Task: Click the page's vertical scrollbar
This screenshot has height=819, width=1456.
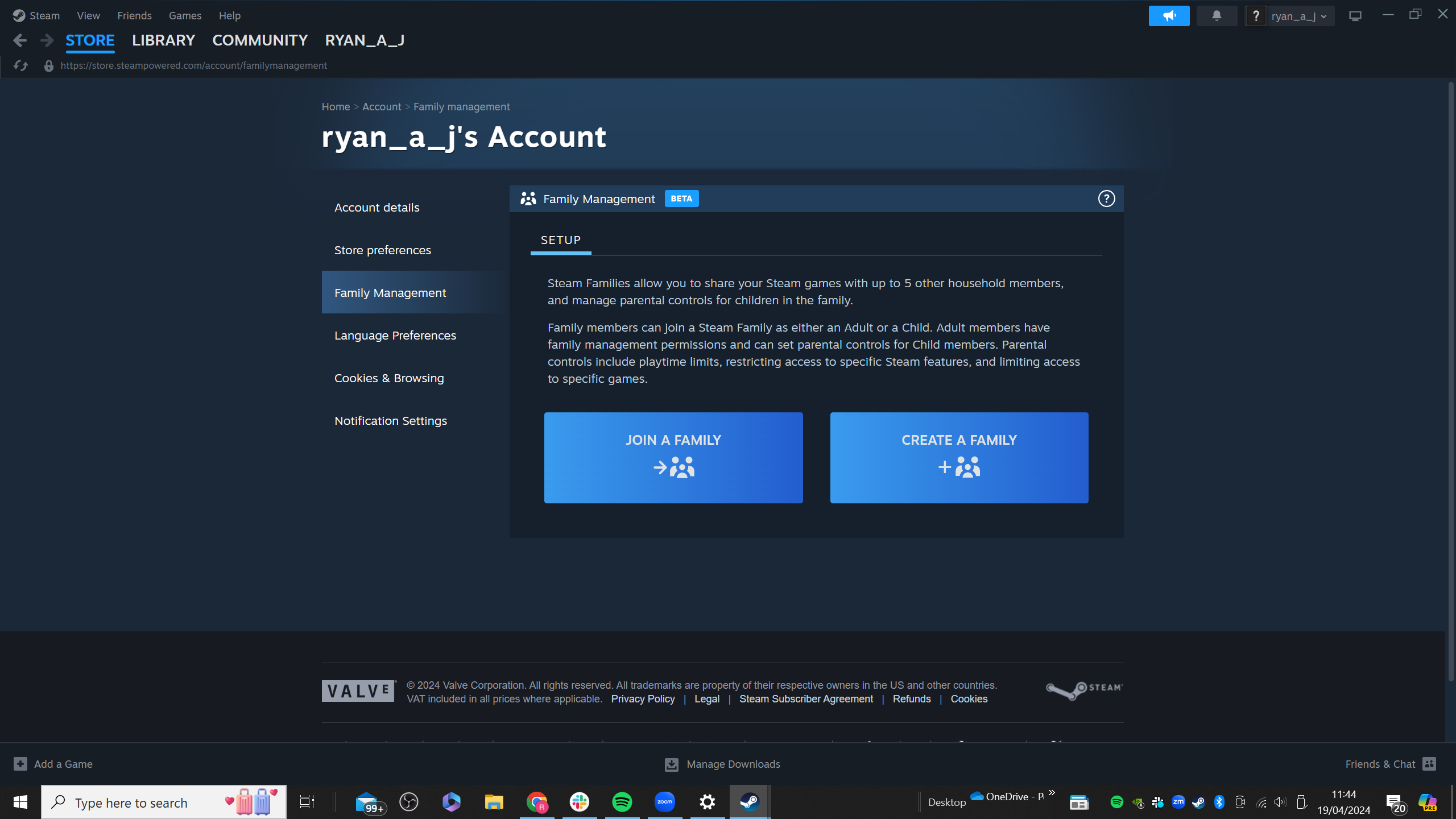Action: coord(1450,381)
